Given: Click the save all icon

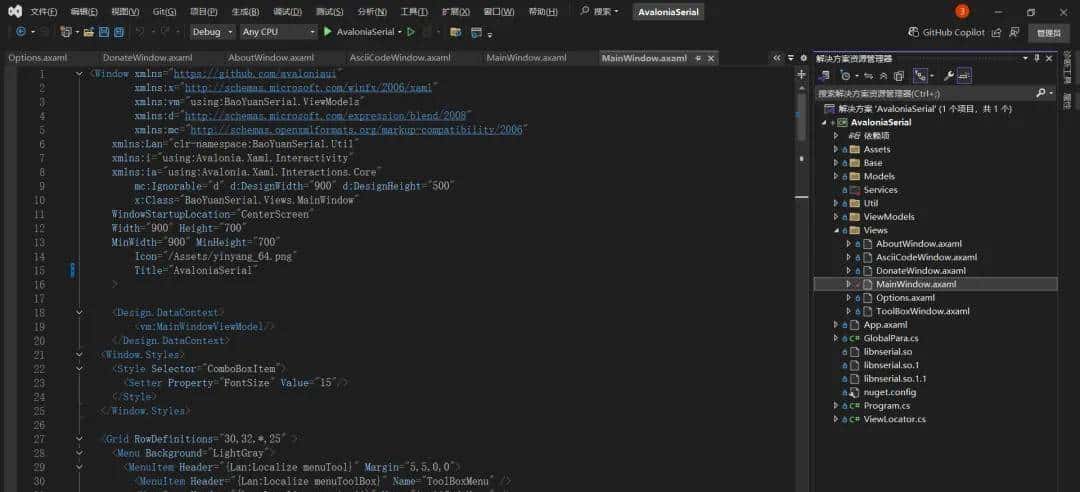Looking at the screenshot, I should coord(119,32).
